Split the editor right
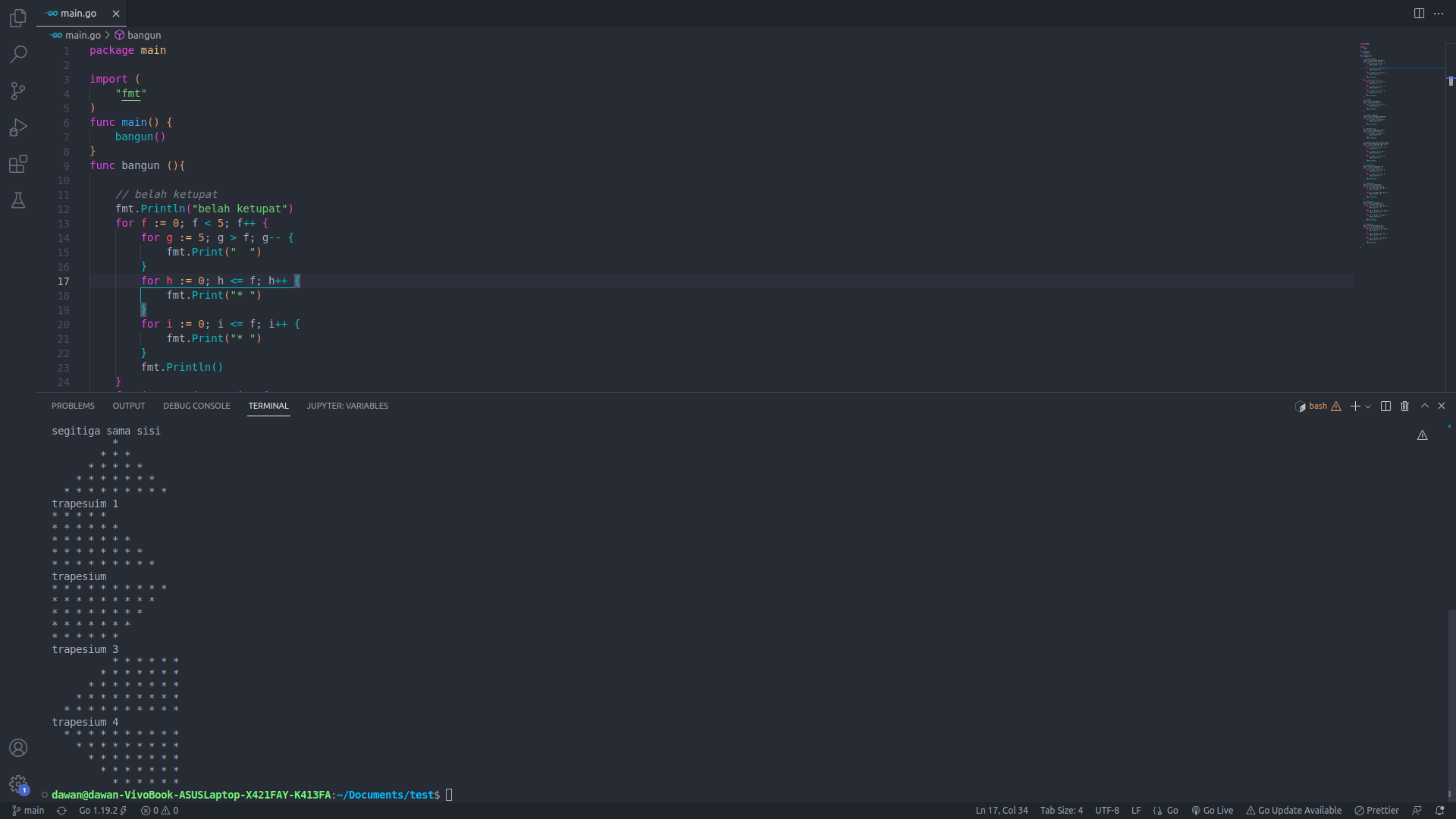 point(1419,14)
